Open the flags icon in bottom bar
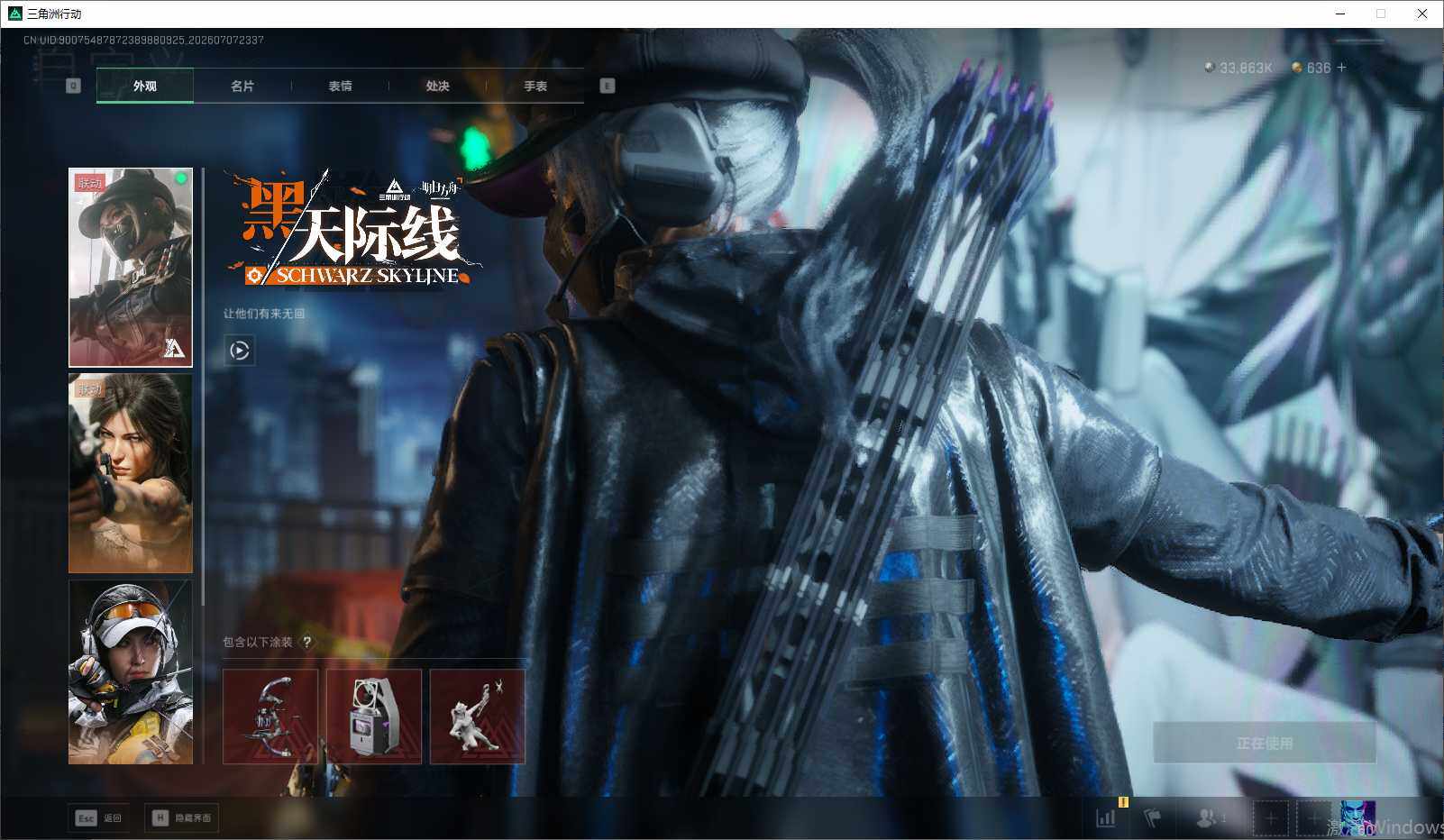The width and height of the screenshot is (1444, 840). click(x=1153, y=817)
